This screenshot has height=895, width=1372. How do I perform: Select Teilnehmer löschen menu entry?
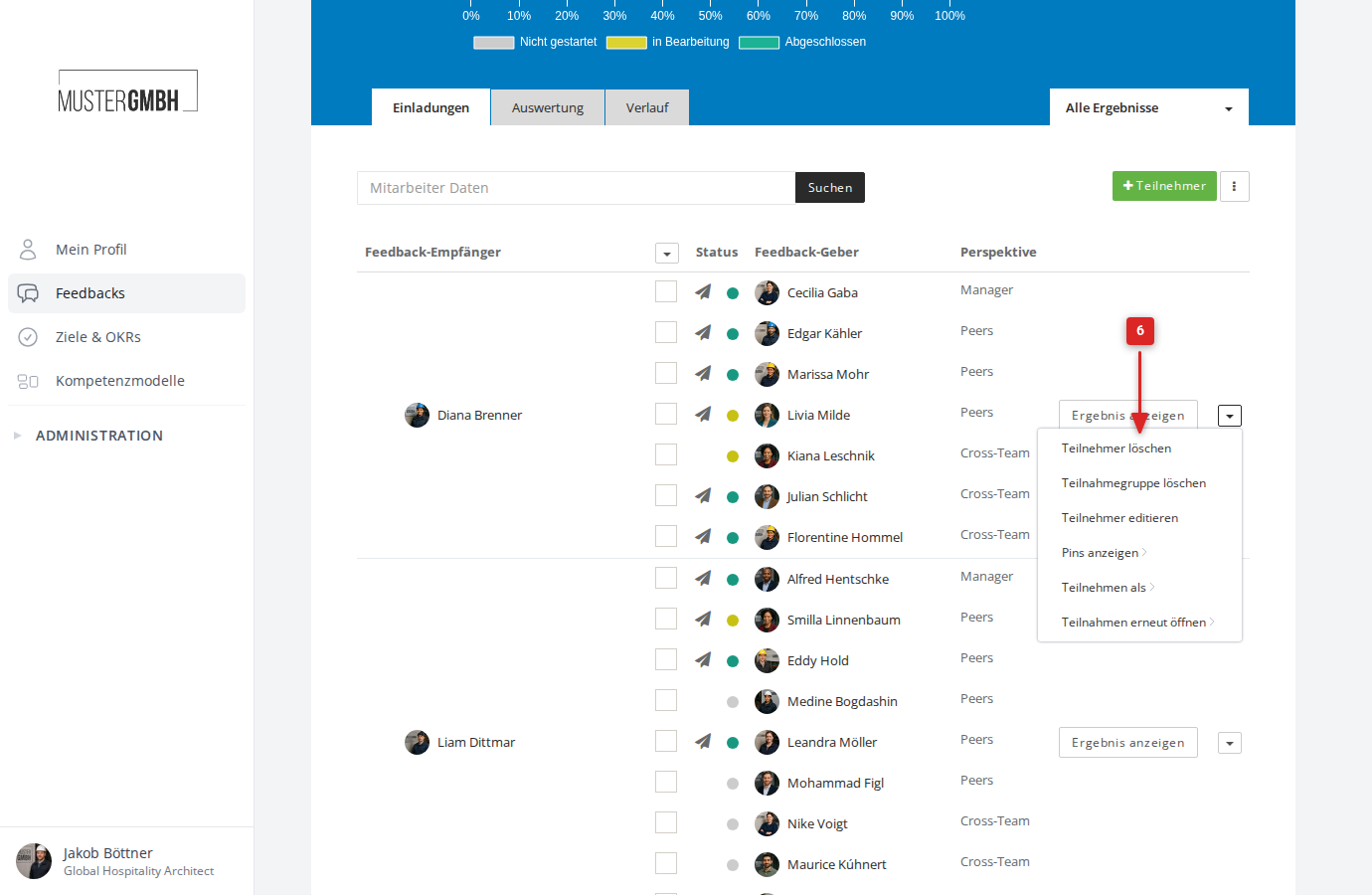click(x=1115, y=448)
